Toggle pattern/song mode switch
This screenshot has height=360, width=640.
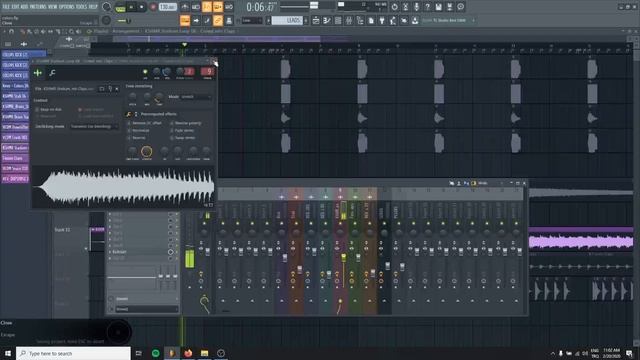click(x=120, y=7)
